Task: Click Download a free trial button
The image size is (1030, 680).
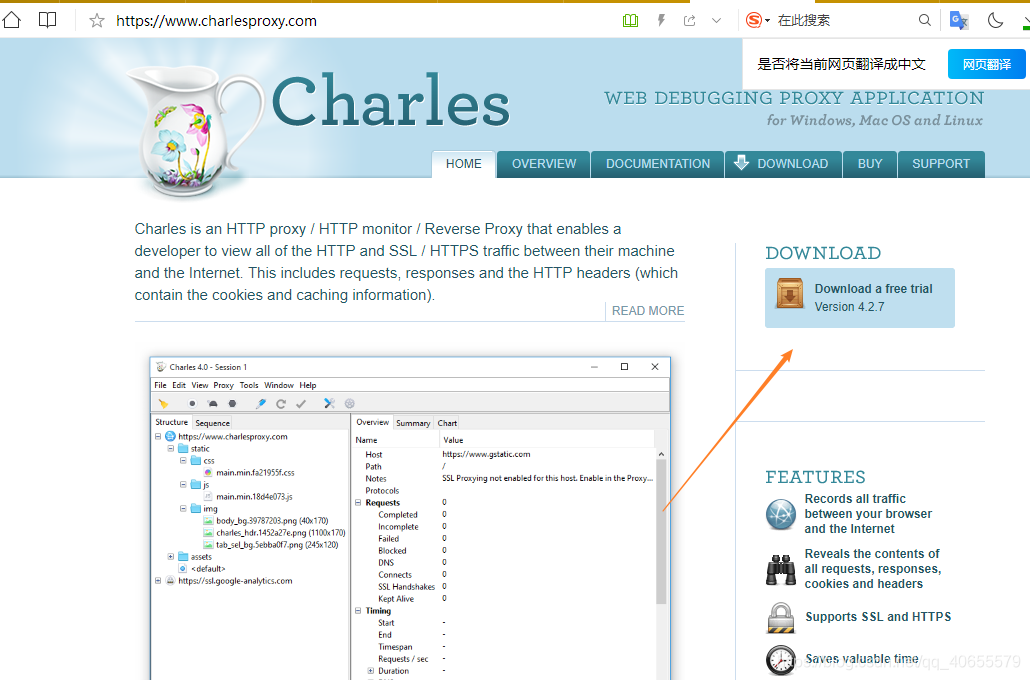Action: tap(859, 298)
